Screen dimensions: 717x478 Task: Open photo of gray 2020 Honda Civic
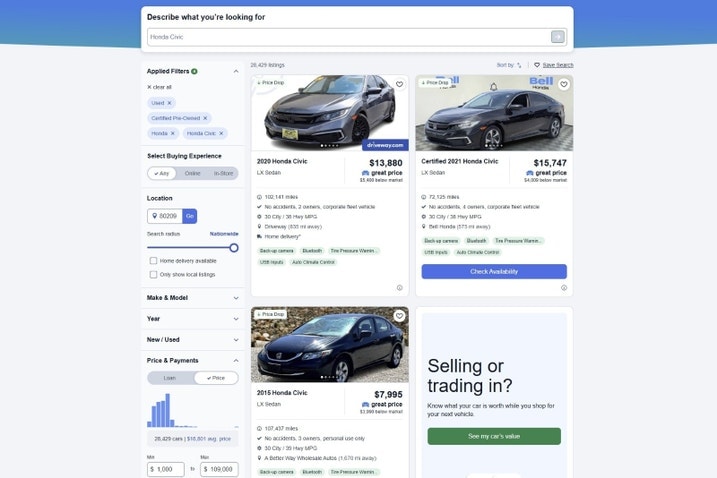coord(330,113)
